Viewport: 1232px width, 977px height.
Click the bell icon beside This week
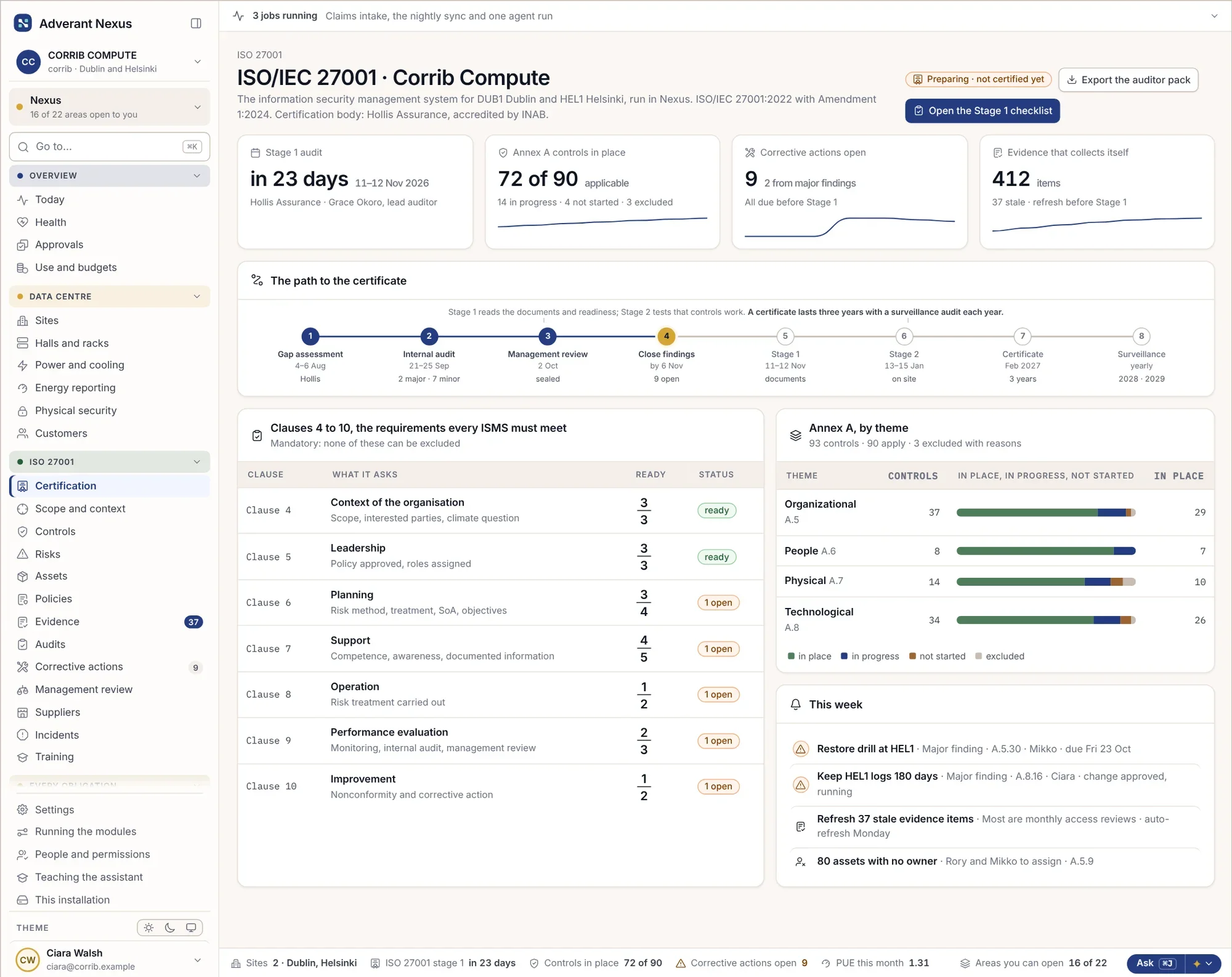coord(796,704)
